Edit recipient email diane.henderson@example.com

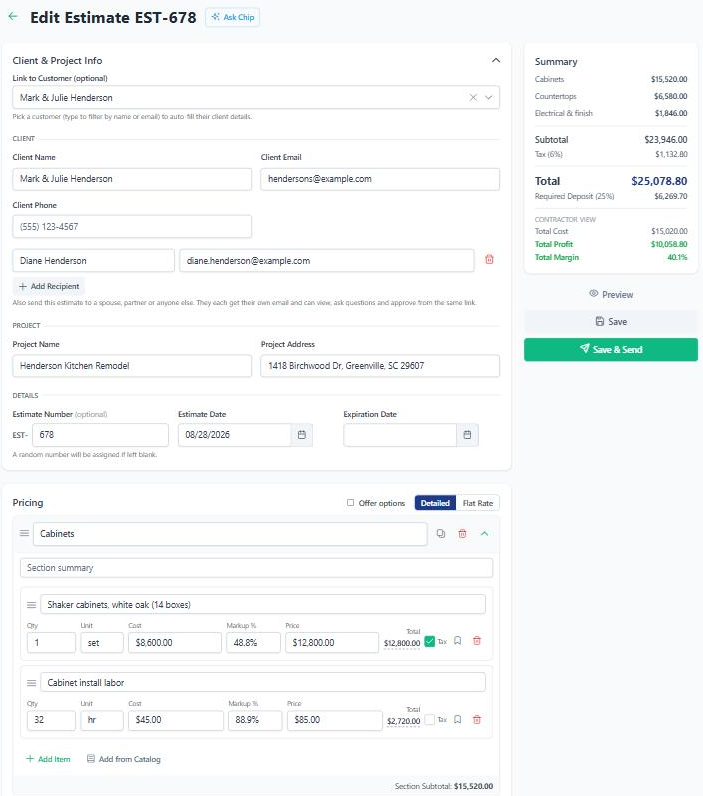327,260
